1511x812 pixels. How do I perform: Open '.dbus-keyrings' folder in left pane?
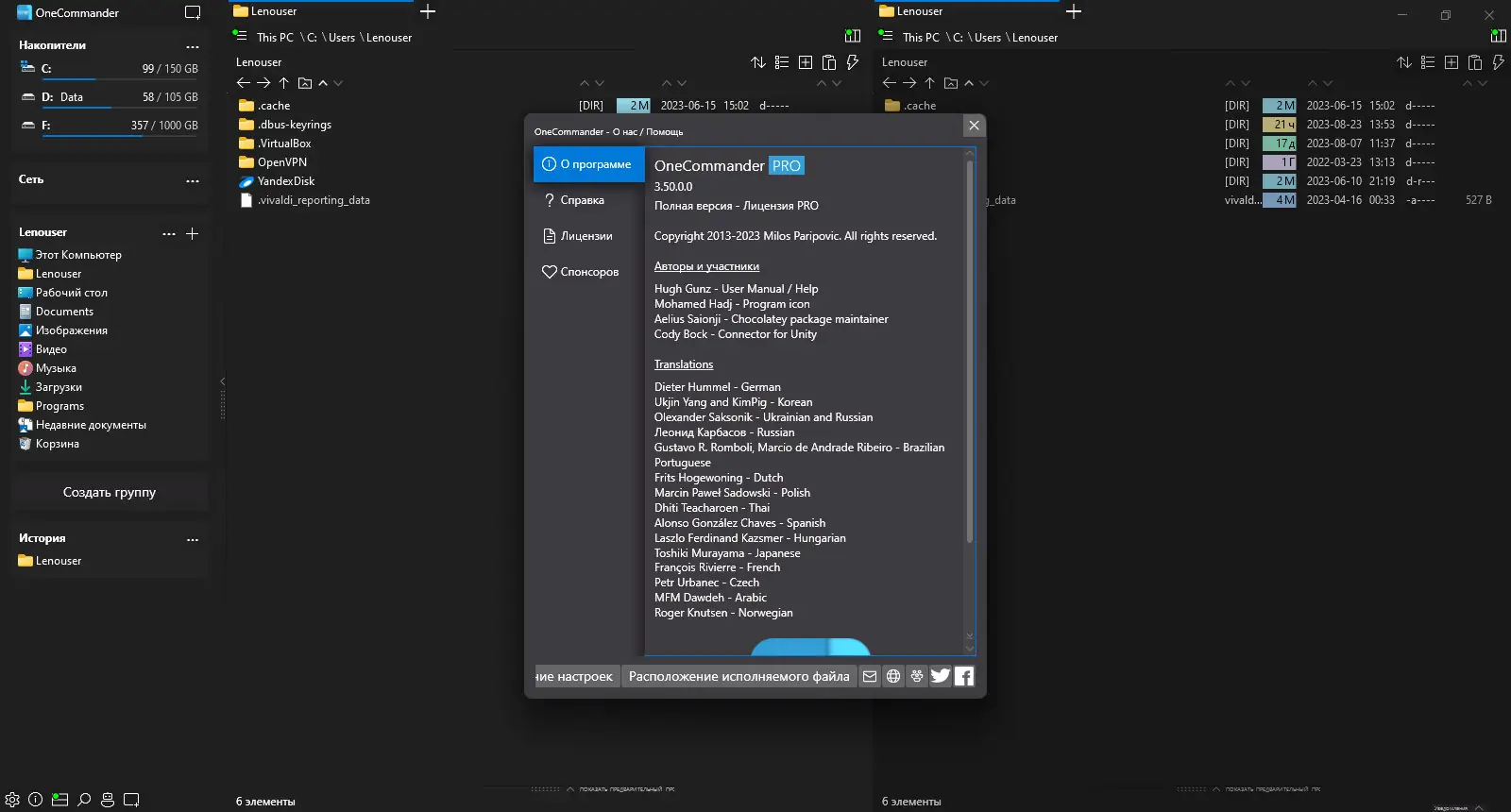click(x=295, y=125)
